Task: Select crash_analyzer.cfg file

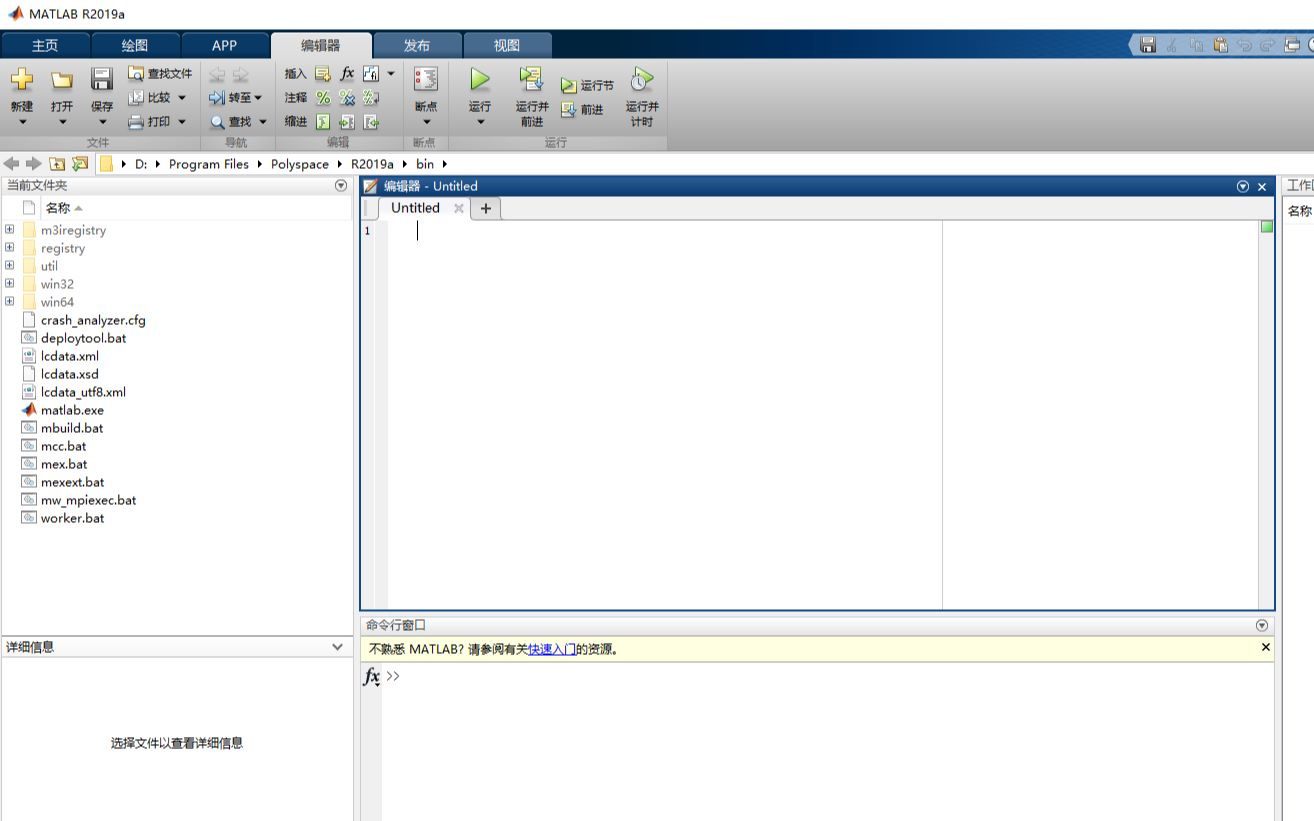Action: coord(93,320)
